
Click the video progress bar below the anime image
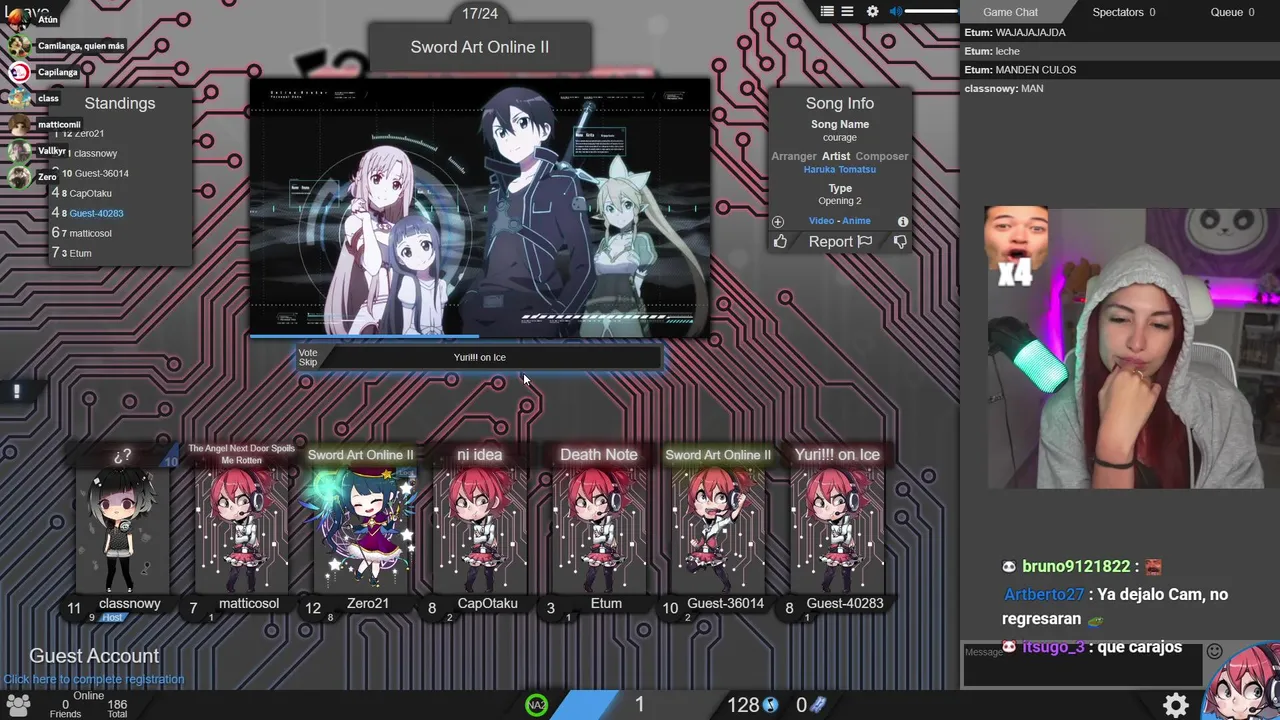click(480, 337)
